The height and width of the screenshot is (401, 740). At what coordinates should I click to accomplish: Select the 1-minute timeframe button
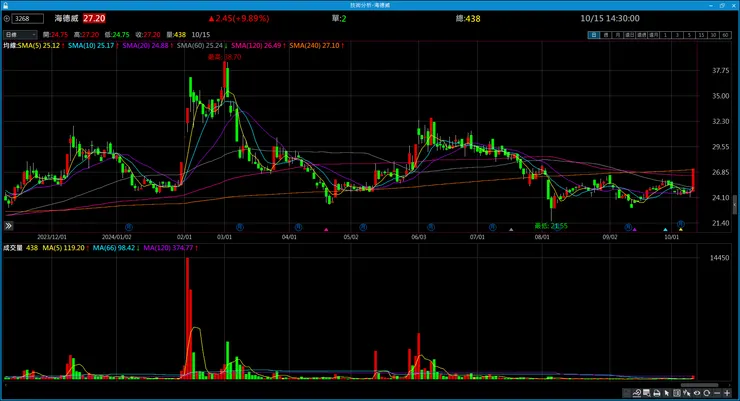click(x=665, y=35)
